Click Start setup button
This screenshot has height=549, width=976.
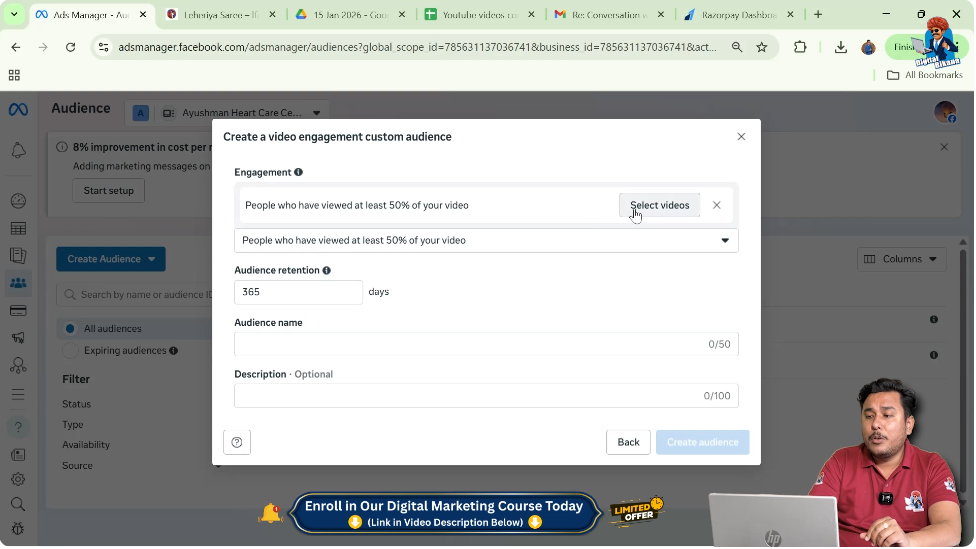coord(109,191)
